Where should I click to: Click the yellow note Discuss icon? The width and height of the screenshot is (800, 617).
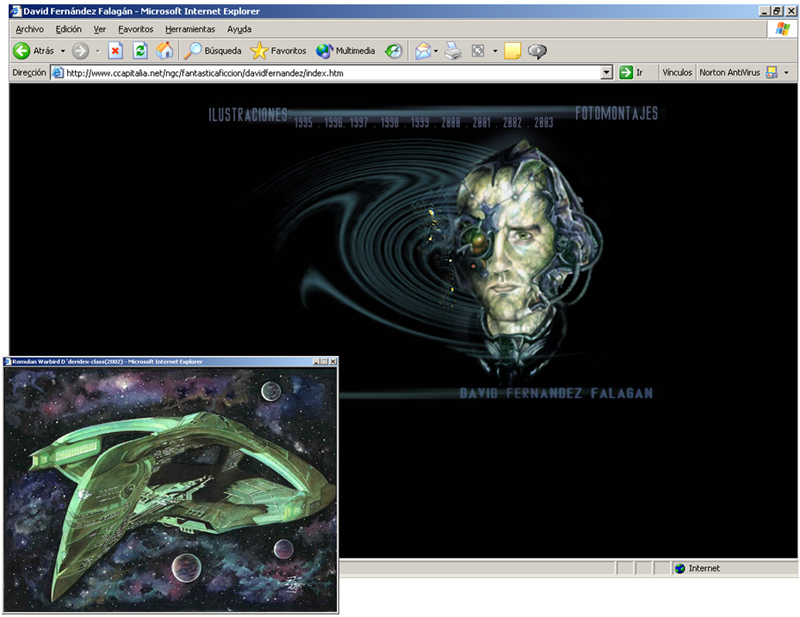pos(512,51)
